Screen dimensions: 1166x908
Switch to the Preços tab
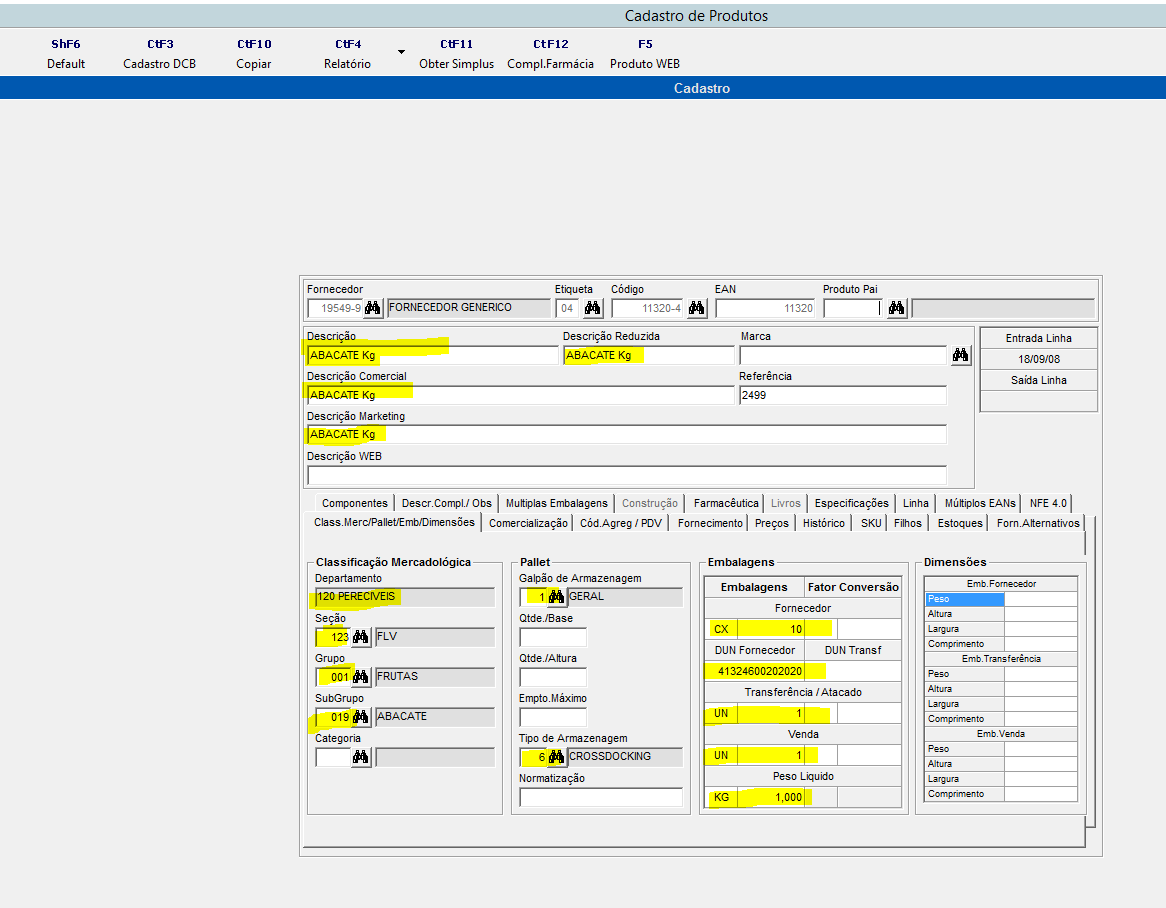coord(771,522)
